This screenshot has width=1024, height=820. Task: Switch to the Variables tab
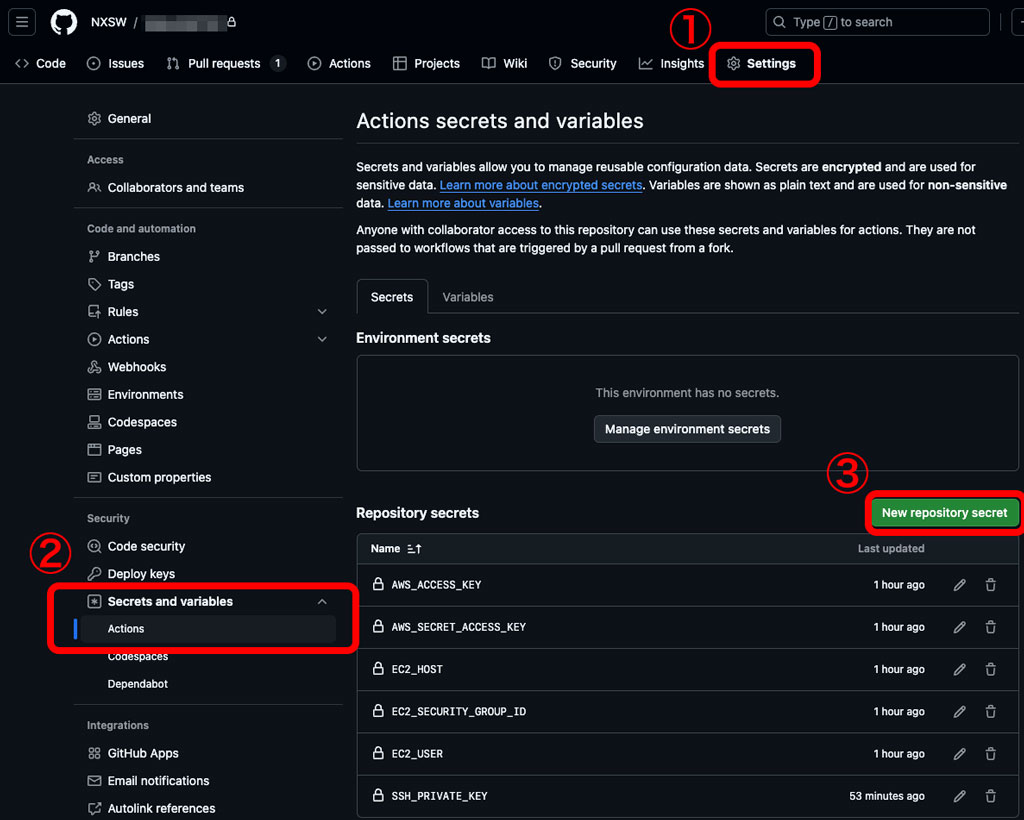point(467,297)
